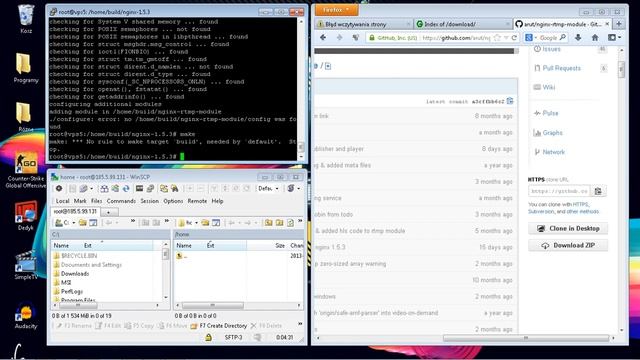Viewport: 640px width, 360px height.
Task: Switch to 'Błąd wczytywania strony' Firefox tab
Action: point(363,24)
